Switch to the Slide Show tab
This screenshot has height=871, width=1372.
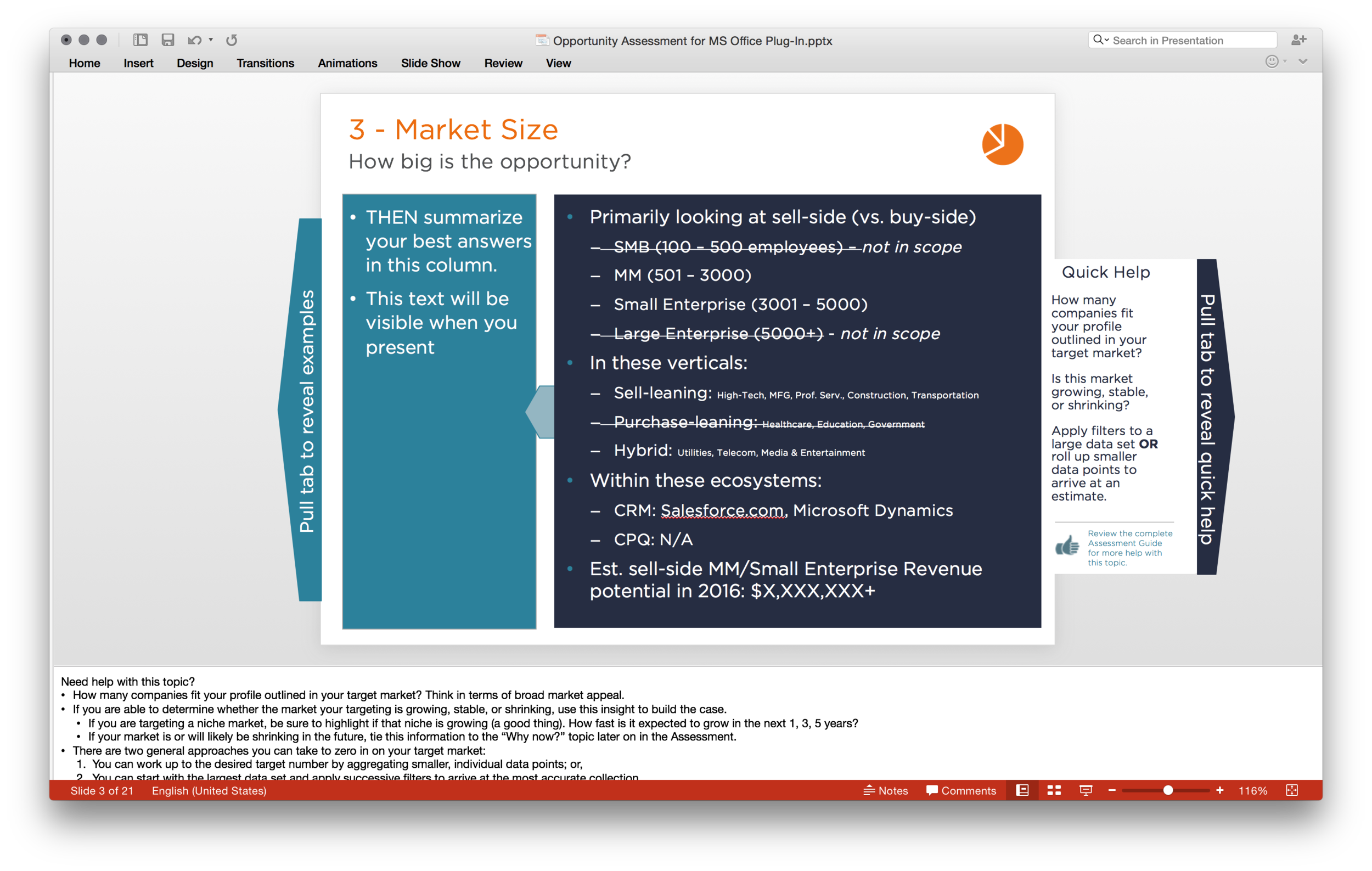click(x=430, y=63)
